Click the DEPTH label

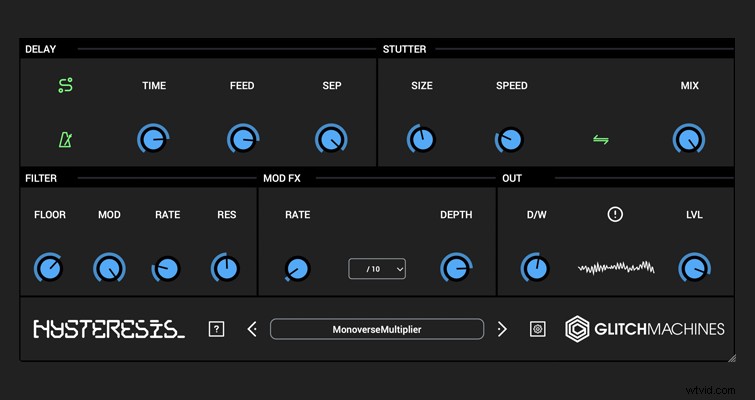pos(456,215)
